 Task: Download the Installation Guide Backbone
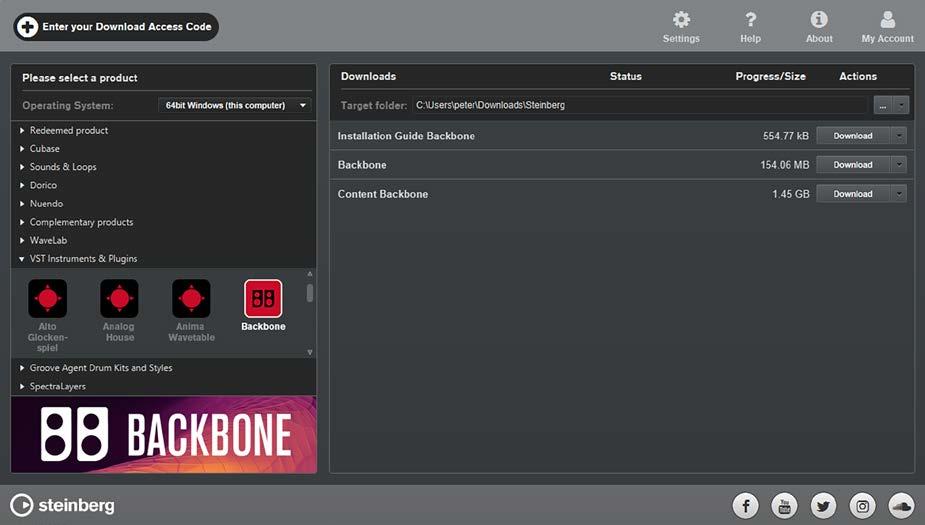[852, 136]
